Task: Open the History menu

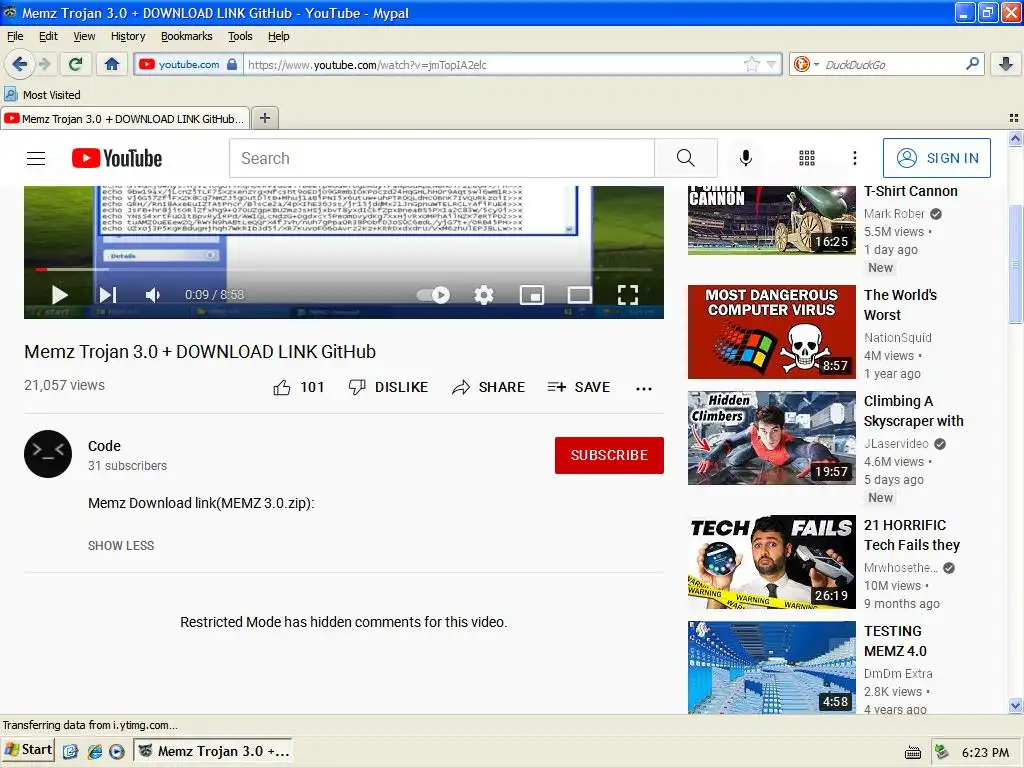Action: click(x=128, y=36)
